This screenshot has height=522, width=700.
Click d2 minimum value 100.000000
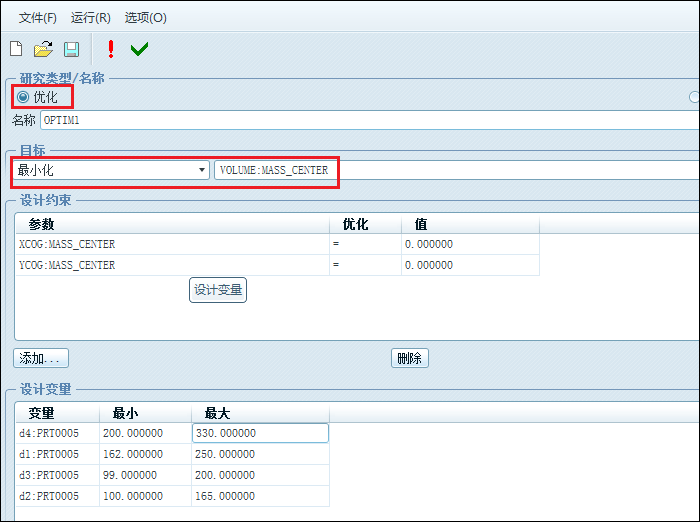[x=145, y=496]
